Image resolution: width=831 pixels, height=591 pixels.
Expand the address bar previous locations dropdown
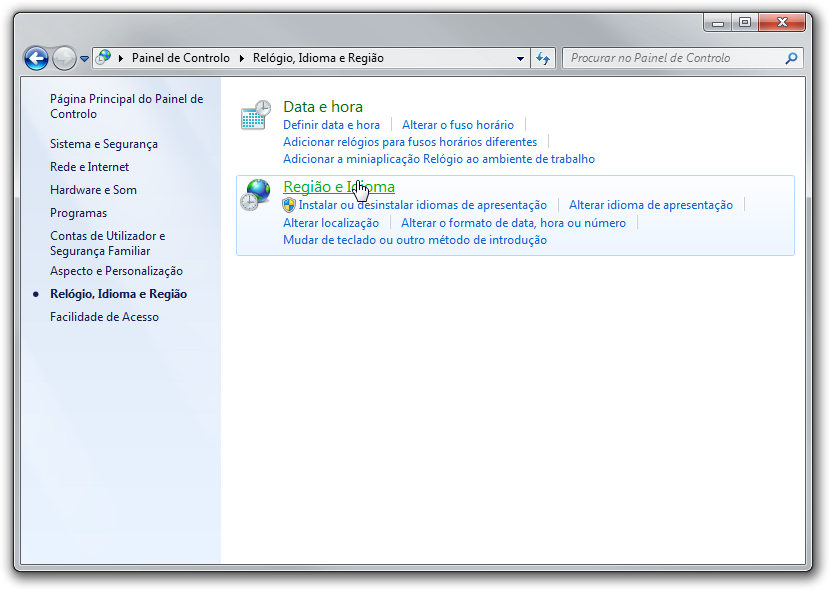[520, 58]
